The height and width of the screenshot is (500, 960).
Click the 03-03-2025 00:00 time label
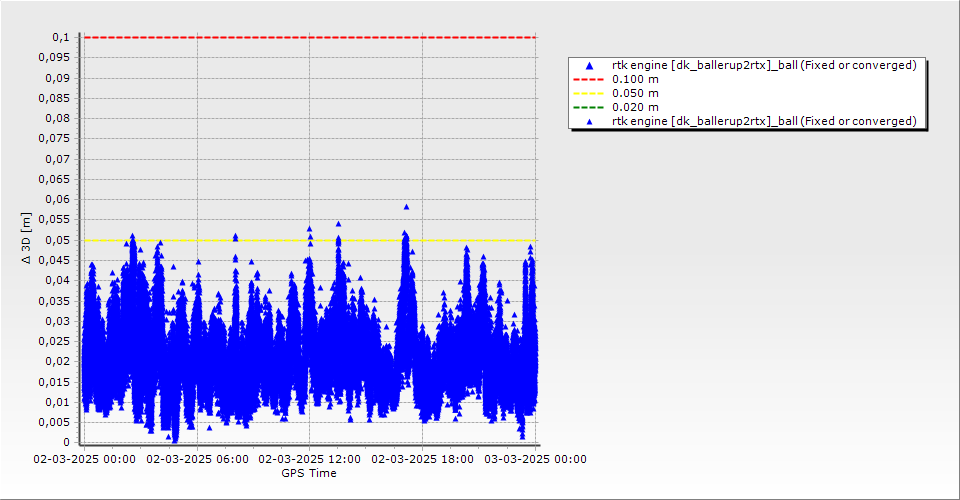[535, 459]
